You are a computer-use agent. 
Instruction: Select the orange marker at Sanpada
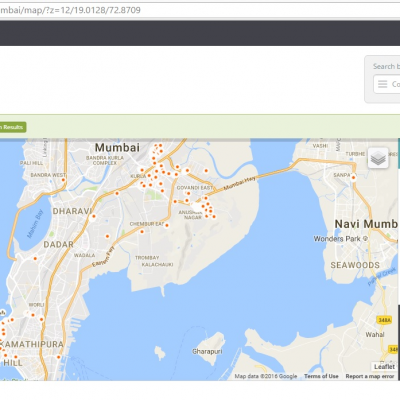tap(353, 178)
